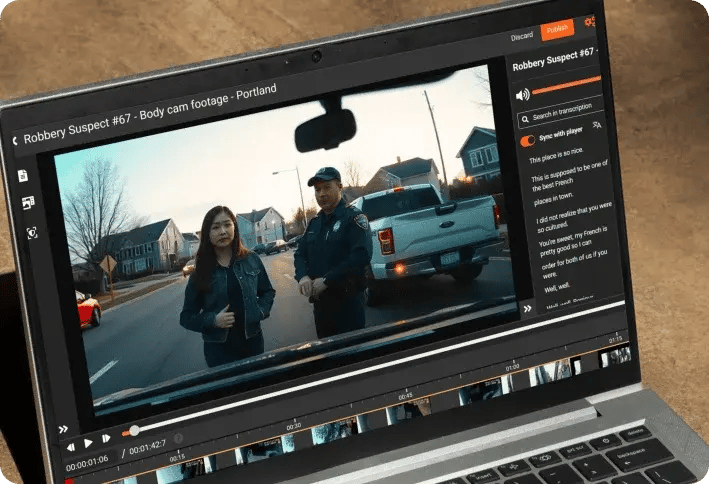This screenshot has width=709, height=484.
Task: Click the help question mark near the timecode
Action: (178, 438)
